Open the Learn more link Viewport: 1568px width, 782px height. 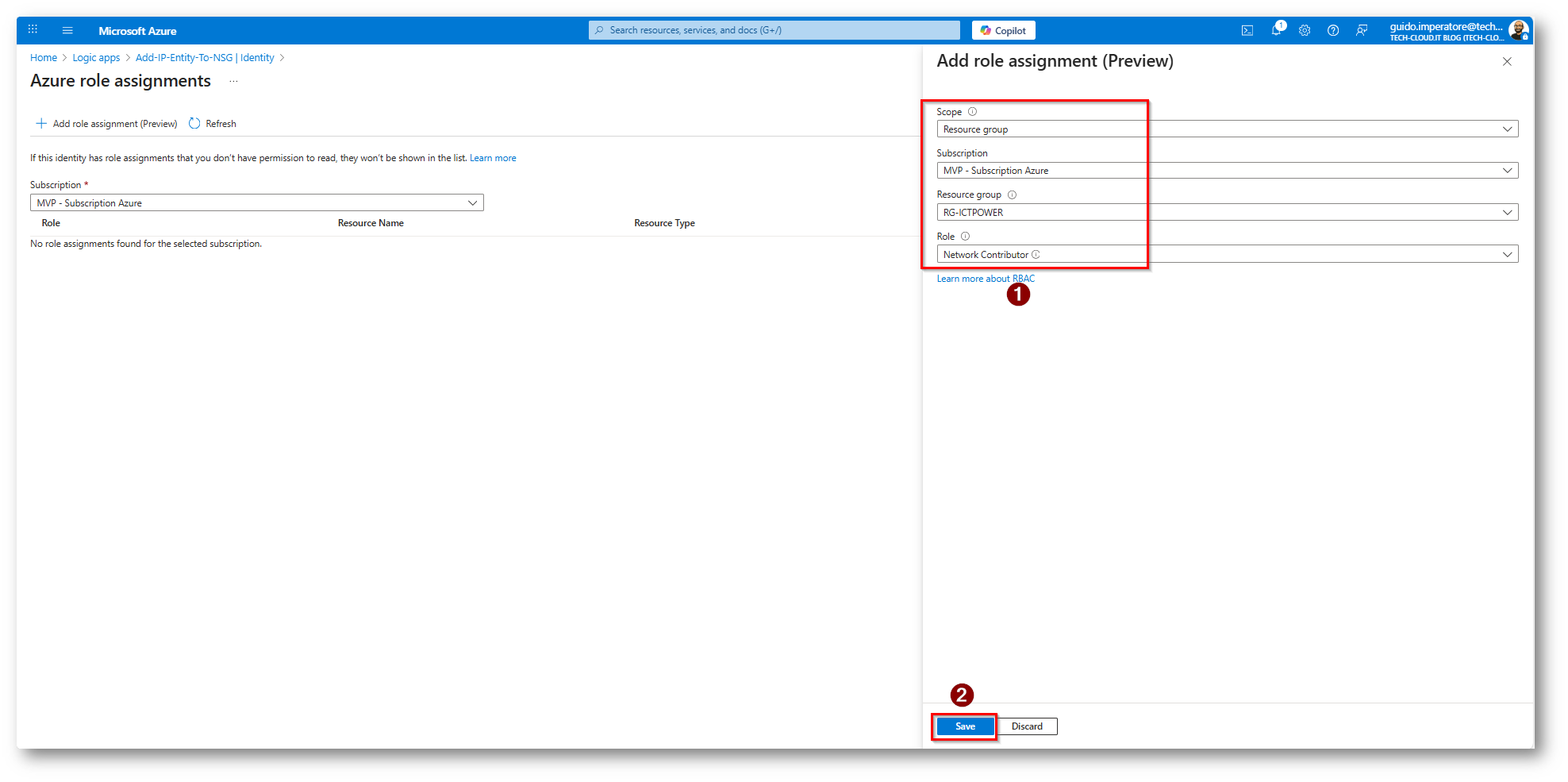tap(493, 158)
